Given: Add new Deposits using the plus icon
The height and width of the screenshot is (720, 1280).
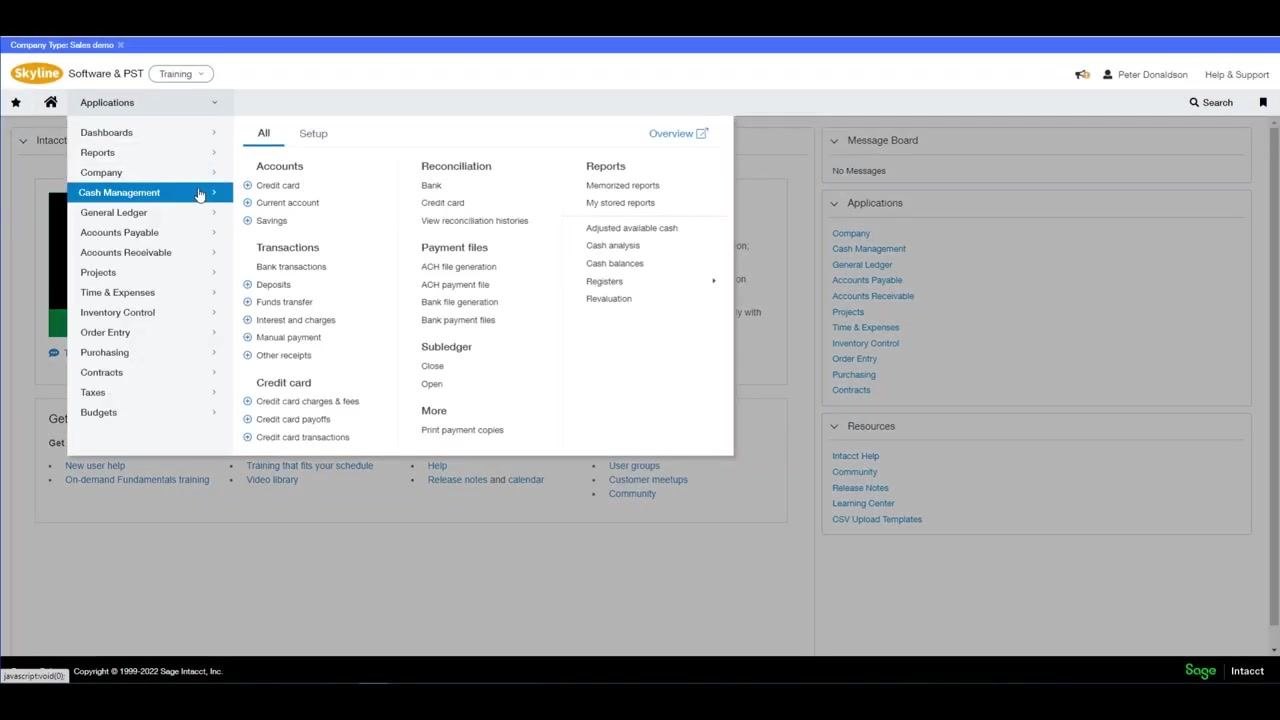Looking at the screenshot, I should 248,285.
